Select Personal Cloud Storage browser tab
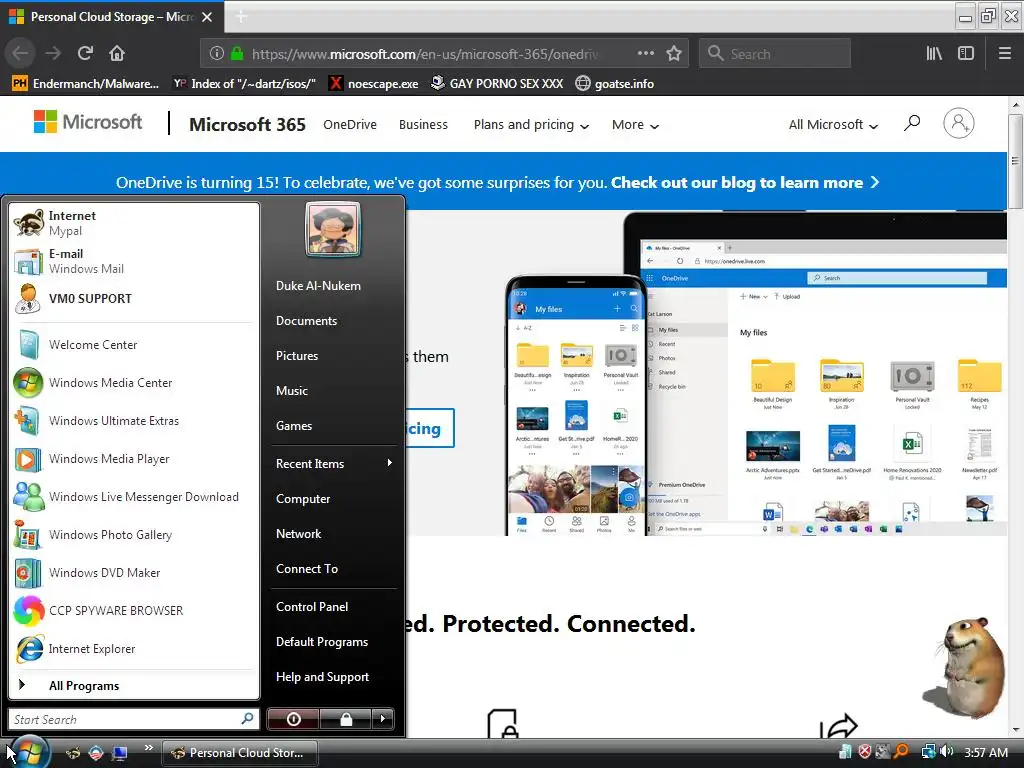This screenshot has width=1024, height=768. [112, 17]
